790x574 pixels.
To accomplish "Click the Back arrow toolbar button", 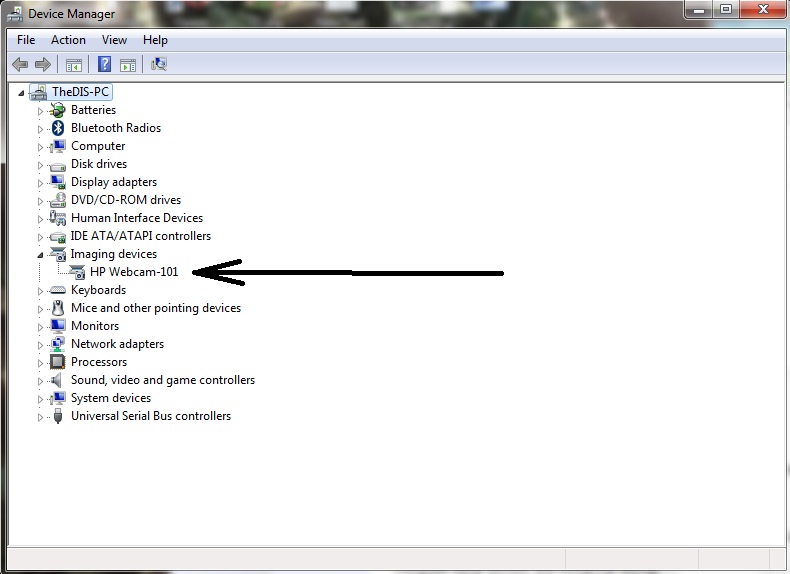I will (x=20, y=65).
